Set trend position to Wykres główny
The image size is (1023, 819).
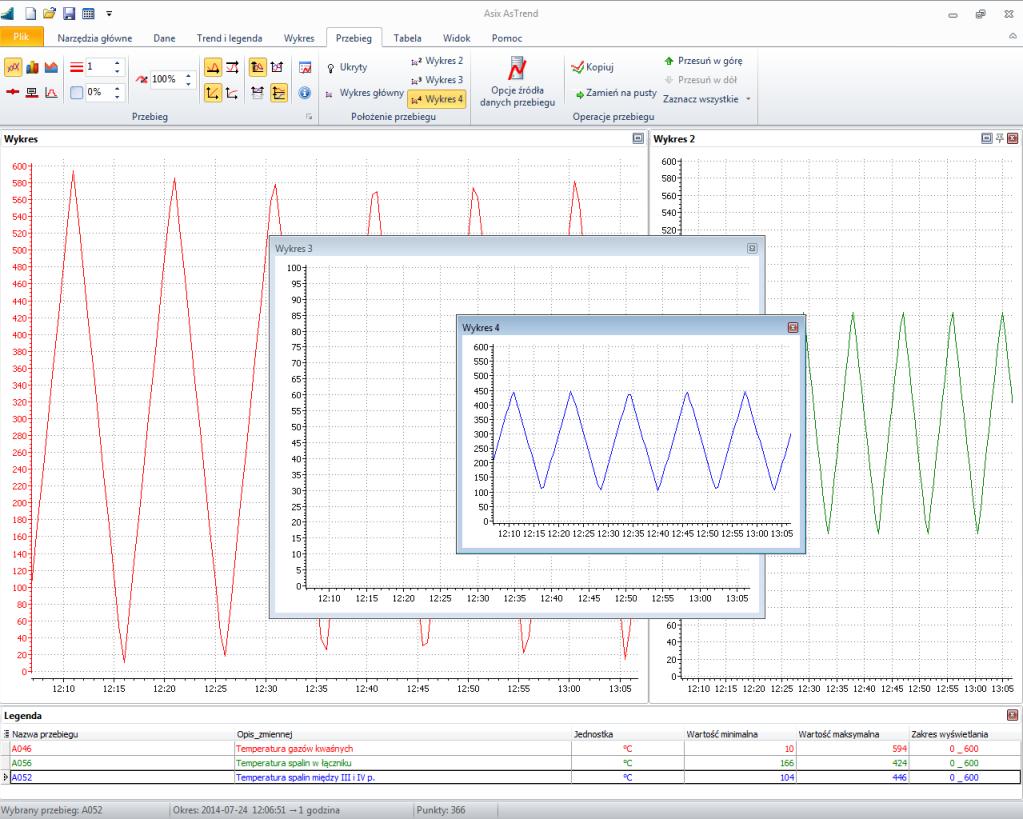pos(364,93)
